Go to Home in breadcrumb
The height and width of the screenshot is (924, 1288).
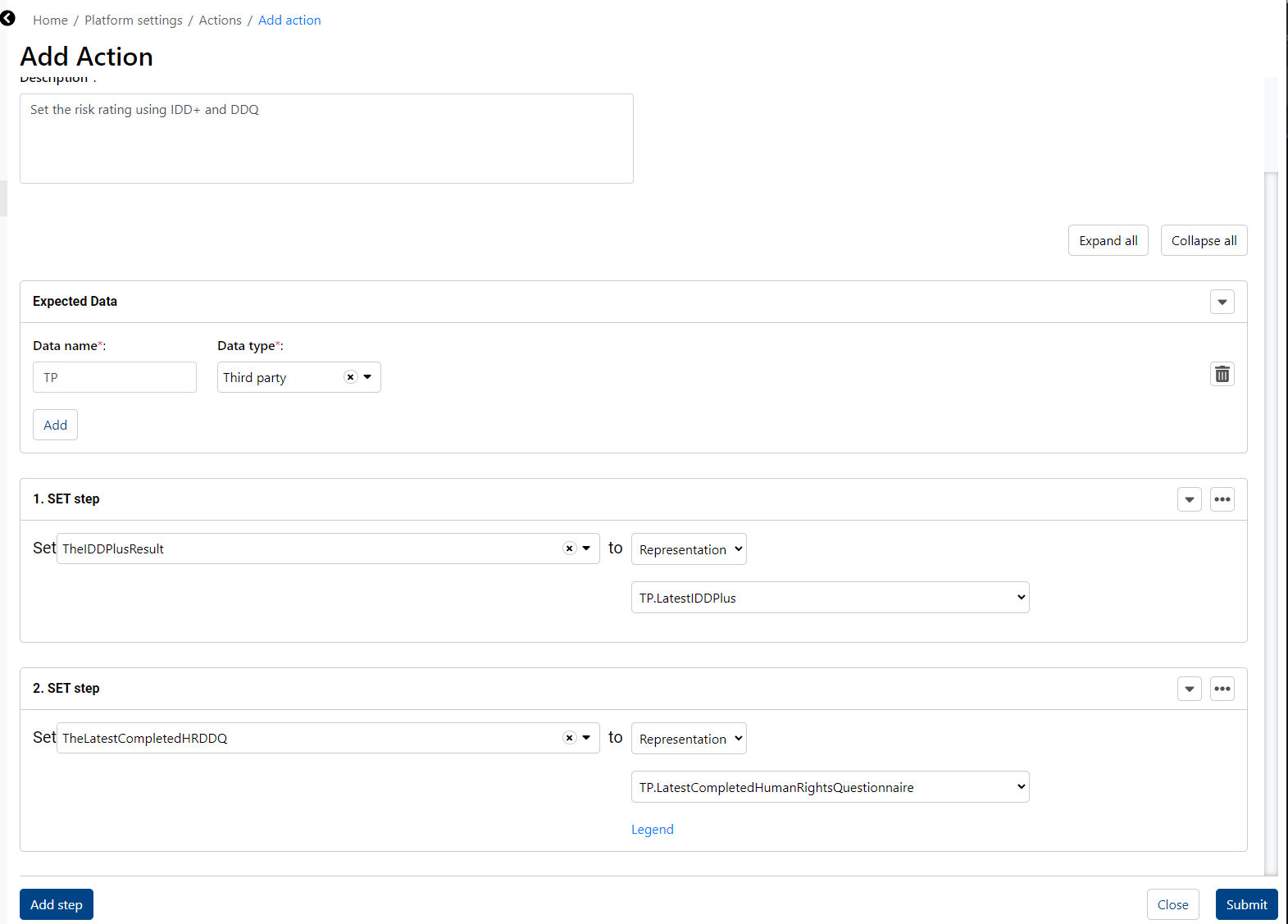[50, 20]
